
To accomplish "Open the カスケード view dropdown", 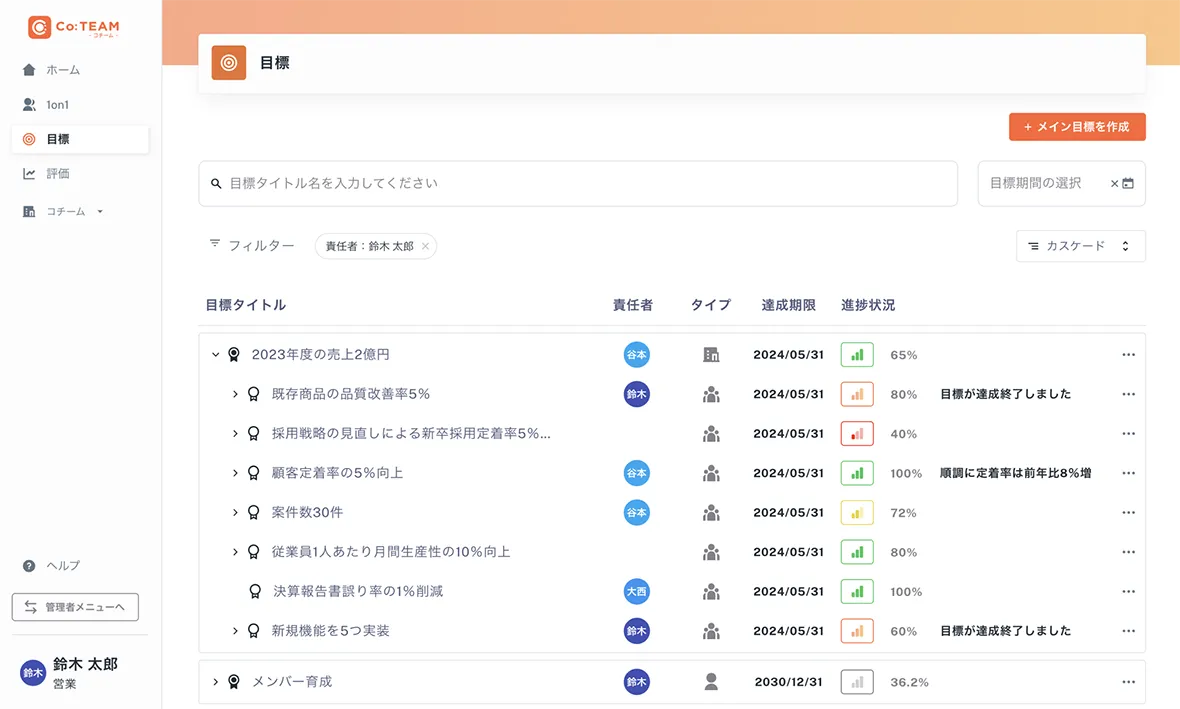I will coord(1080,246).
